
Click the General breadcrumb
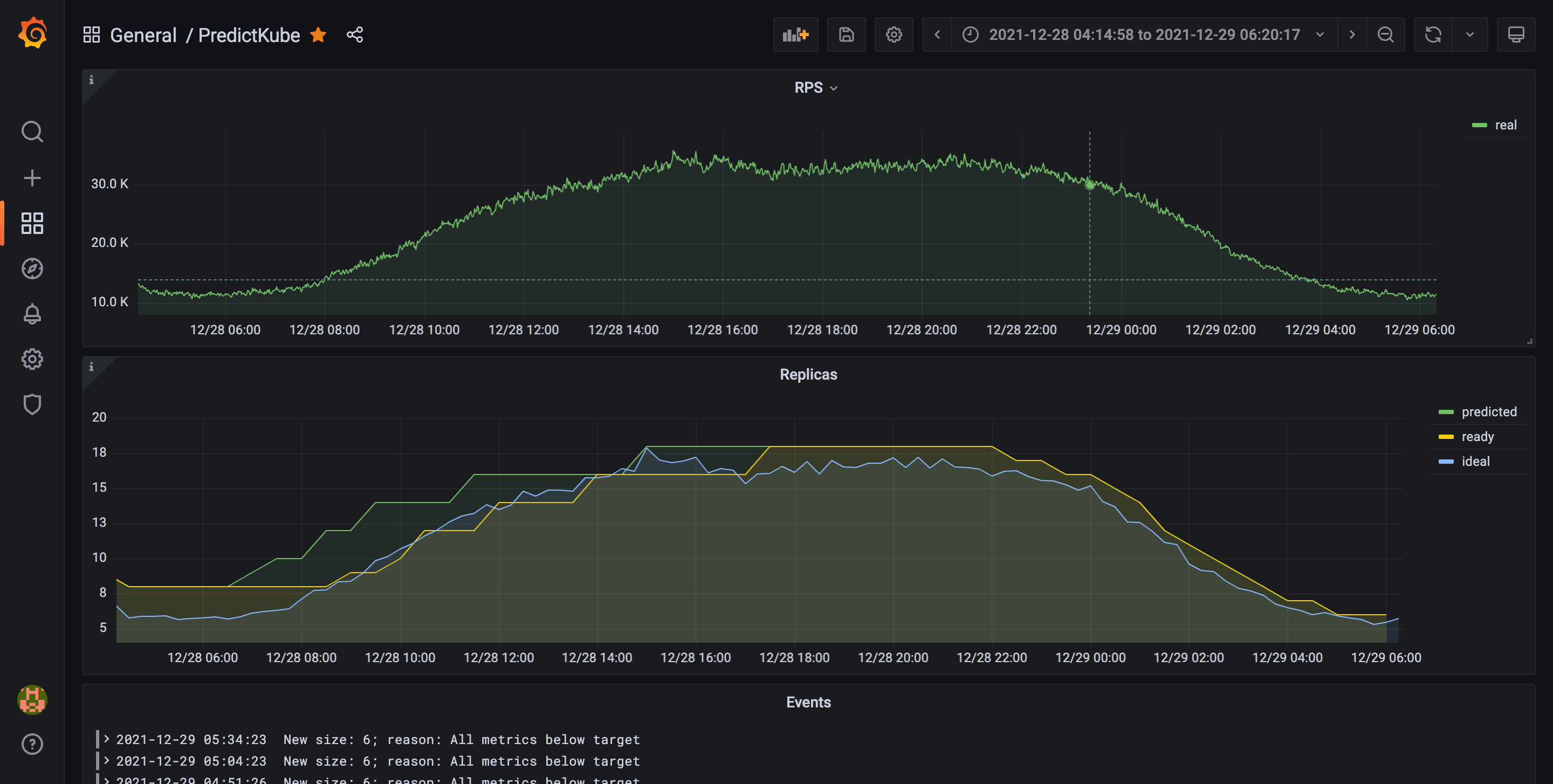pyautogui.click(x=143, y=35)
